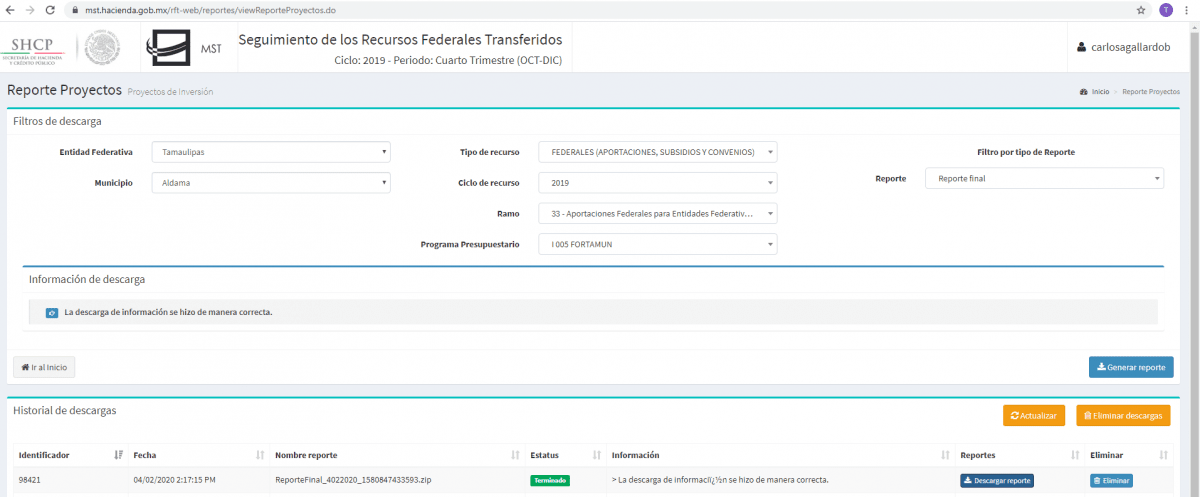Expand the Municipio dropdown showing Aldama
Screen dimensions: 1200x497
(270, 183)
